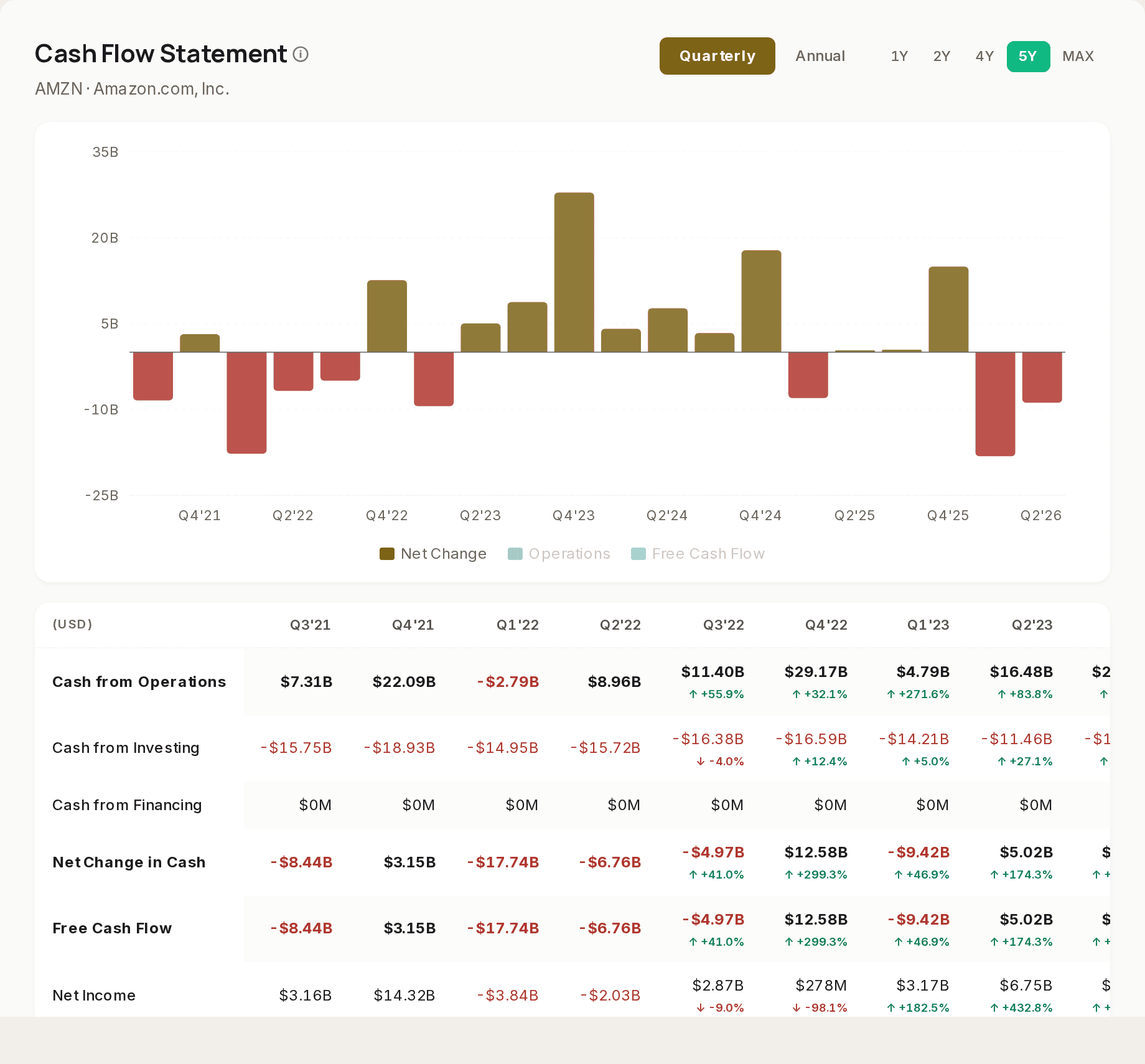The width and height of the screenshot is (1145, 1064).
Task: Click the Q4'21 column header
Action: pyautogui.click(x=413, y=625)
